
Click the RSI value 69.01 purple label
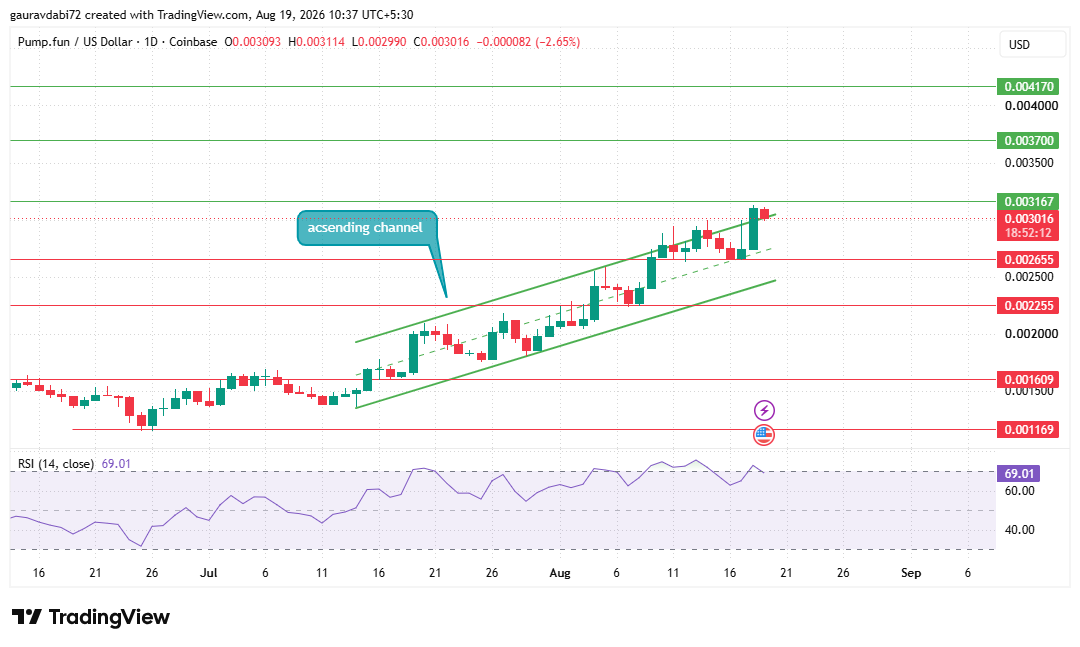1019,473
